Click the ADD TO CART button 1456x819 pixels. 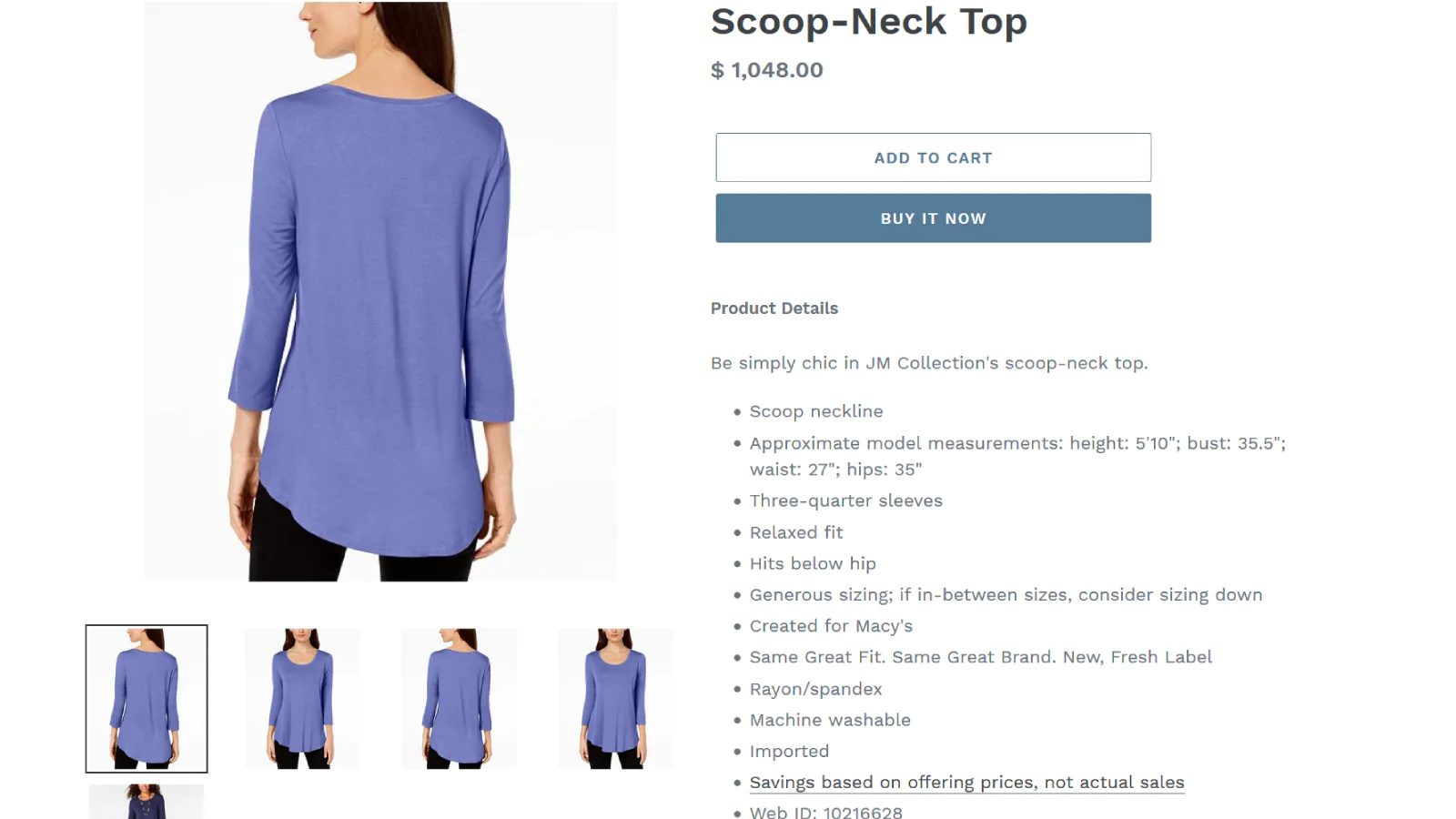pos(933,157)
